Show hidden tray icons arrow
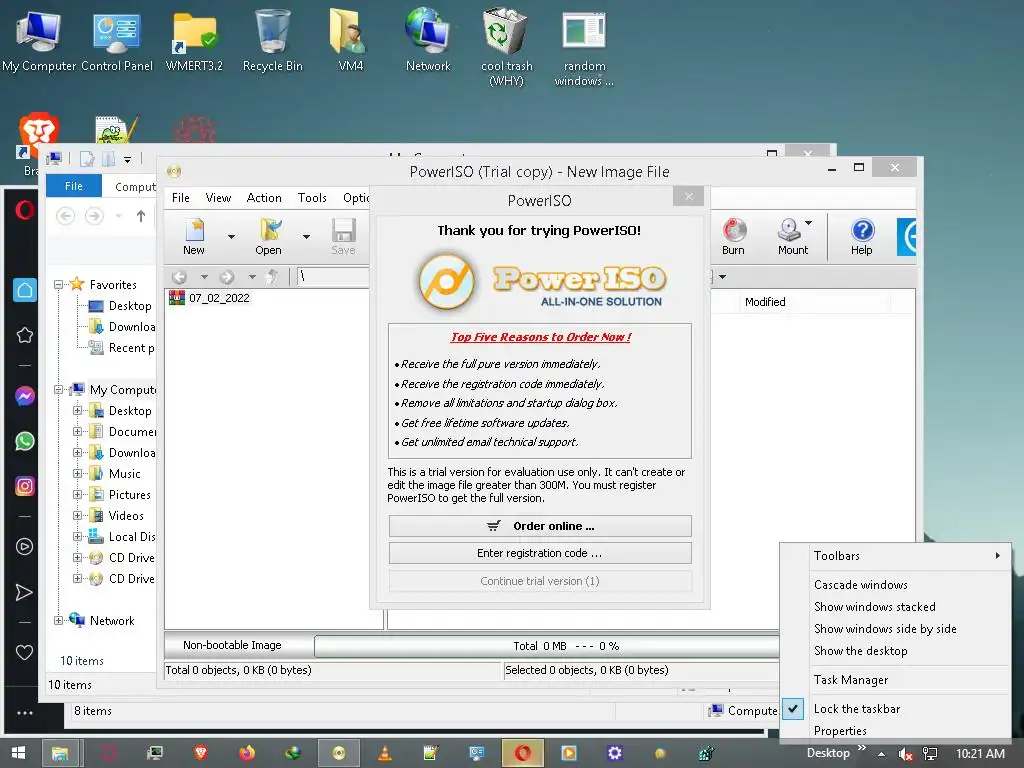This screenshot has height=768, width=1024. (882, 754)
